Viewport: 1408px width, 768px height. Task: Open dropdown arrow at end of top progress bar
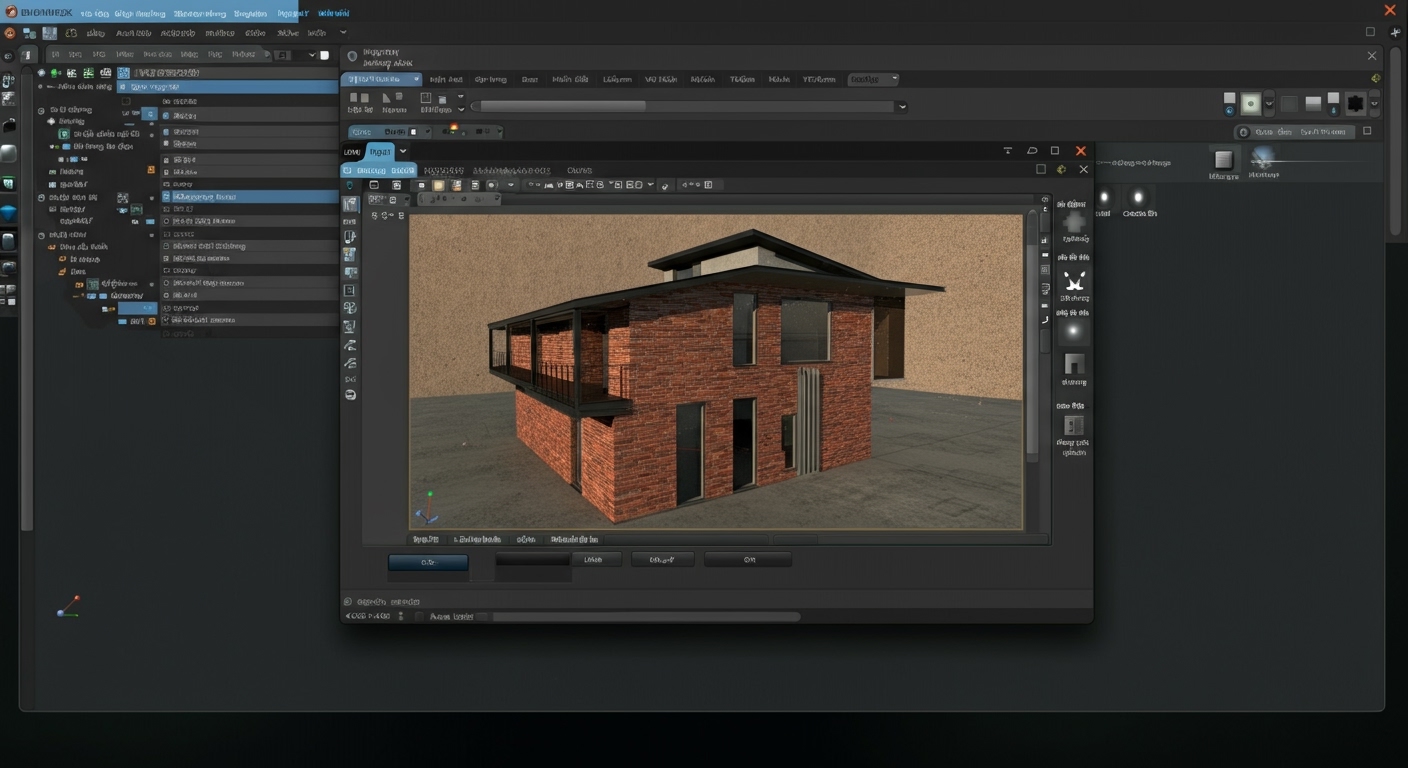[902, 106]
